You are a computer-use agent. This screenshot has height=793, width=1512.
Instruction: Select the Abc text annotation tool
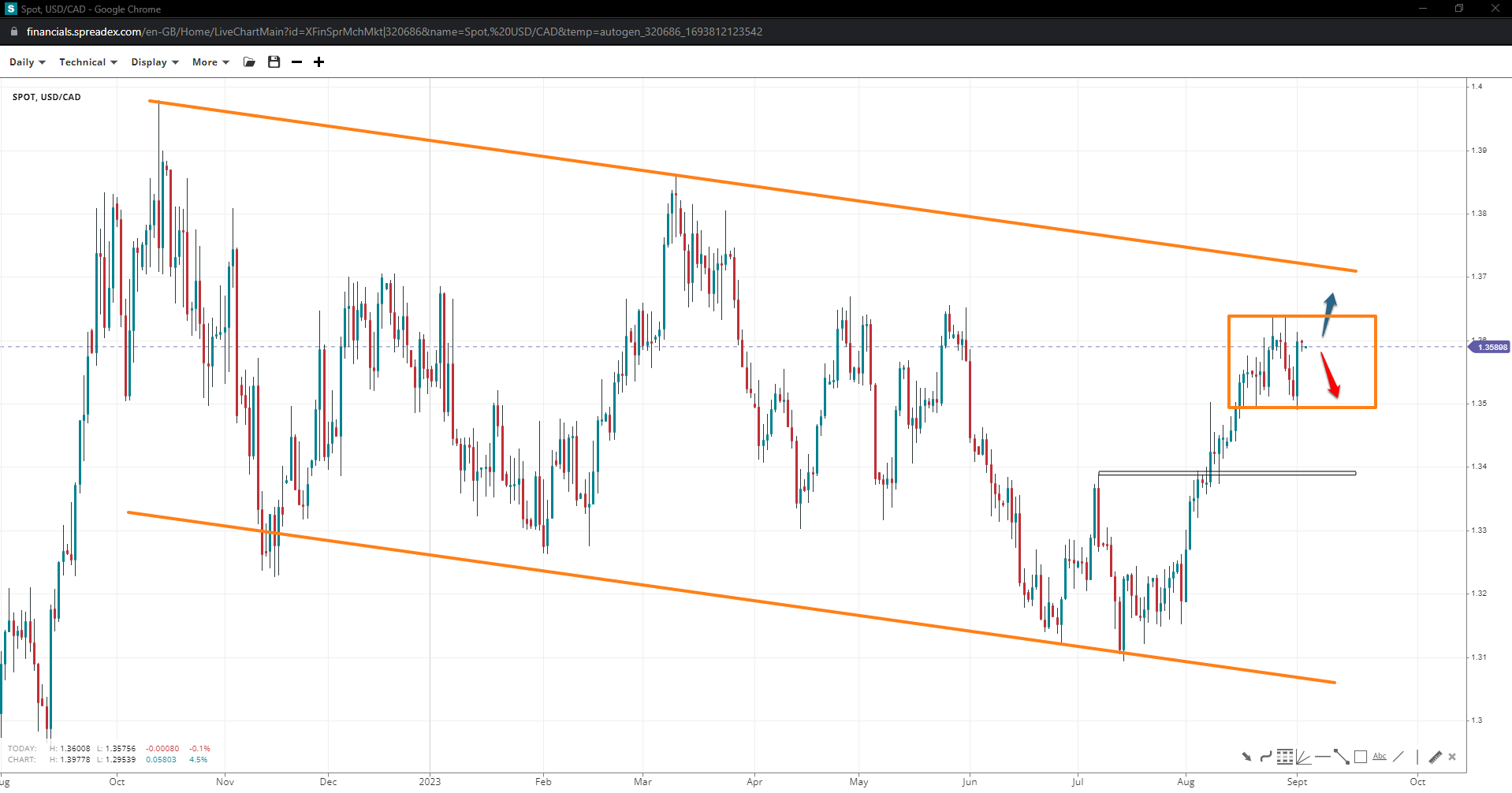tap(1379, 757)
